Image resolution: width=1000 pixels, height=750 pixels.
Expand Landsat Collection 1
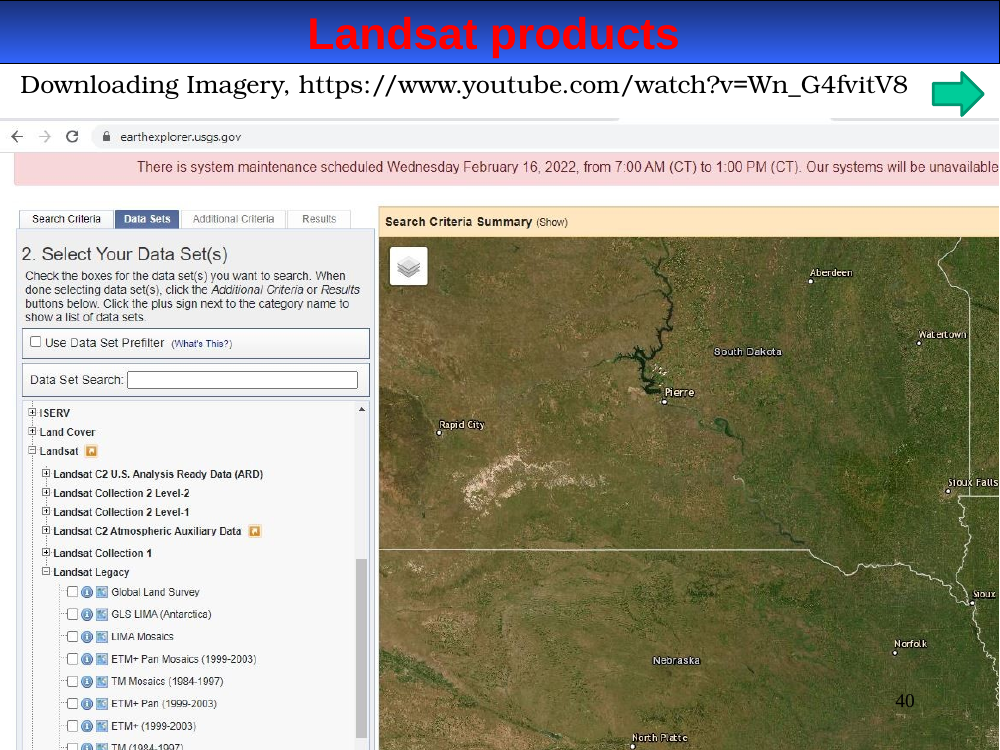click(46, 552)
